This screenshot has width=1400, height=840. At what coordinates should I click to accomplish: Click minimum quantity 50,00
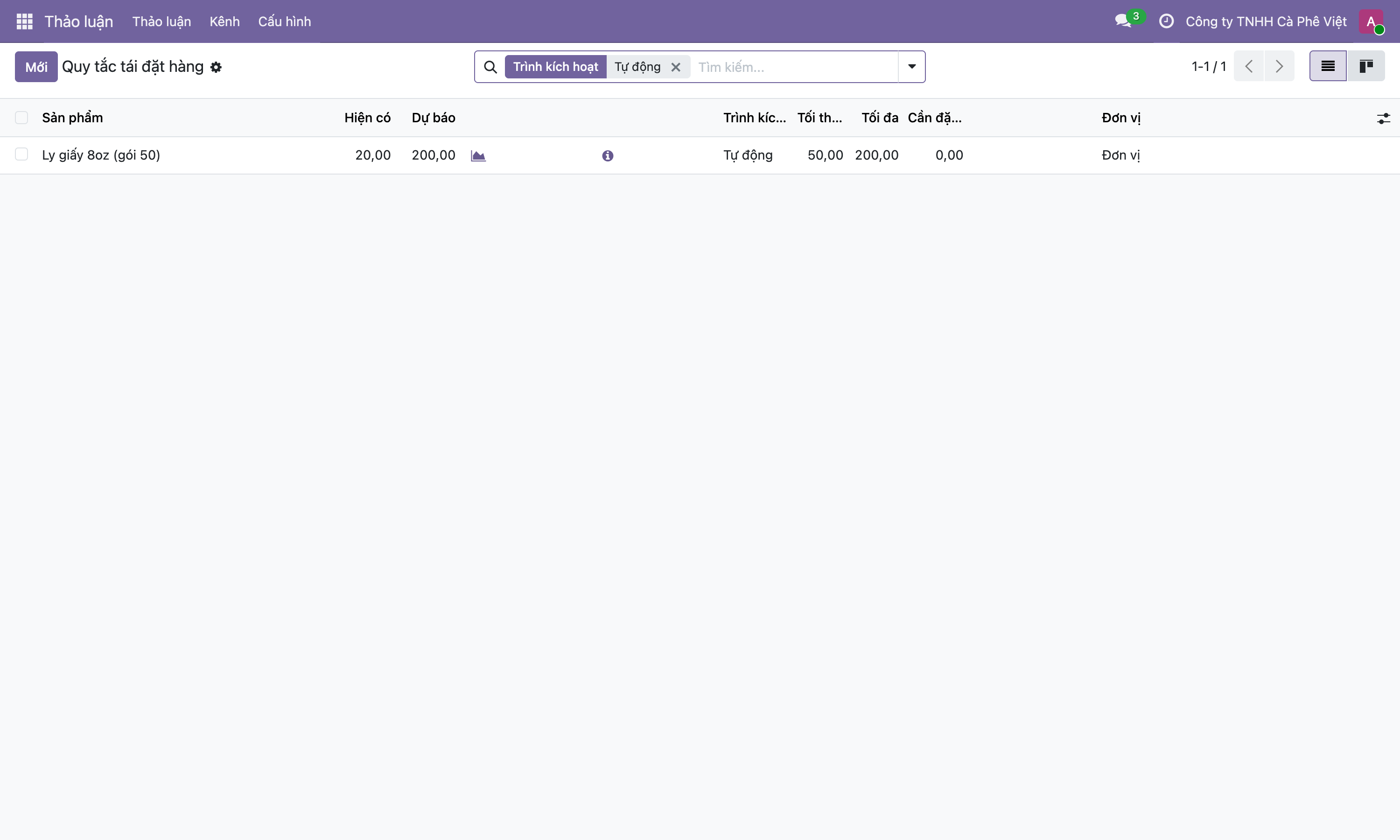[x=825, y=155]
